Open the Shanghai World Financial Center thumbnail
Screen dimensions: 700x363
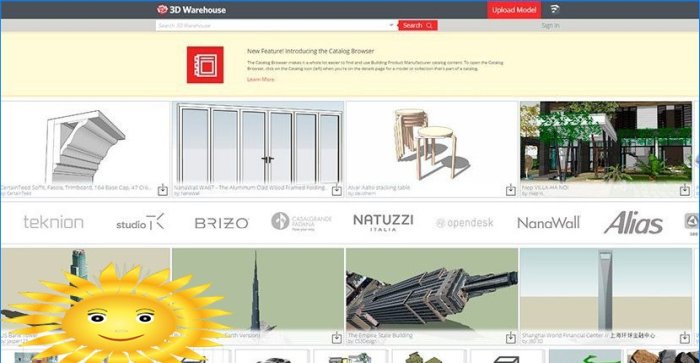606,289
